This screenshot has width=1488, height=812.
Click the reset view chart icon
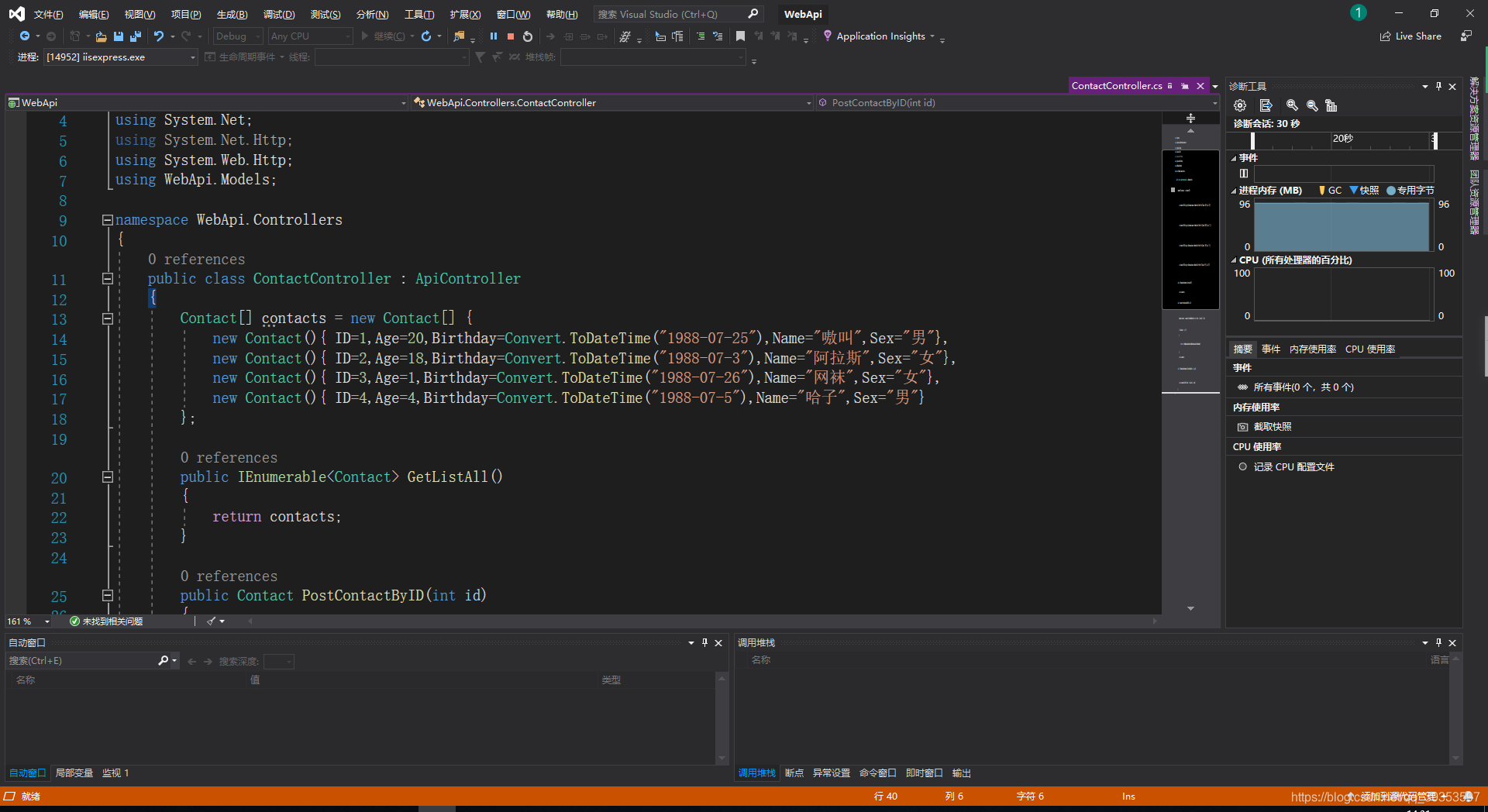[1331, 105]
